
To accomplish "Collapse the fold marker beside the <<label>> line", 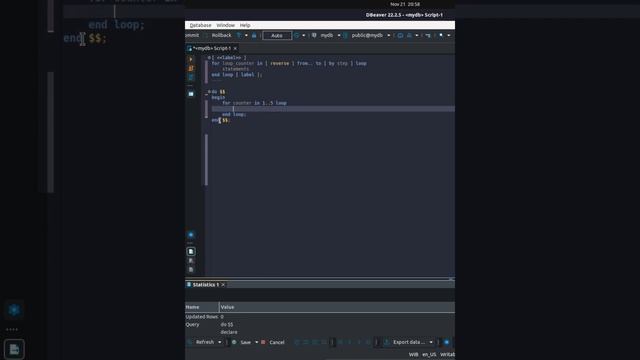I will [209, 58].
